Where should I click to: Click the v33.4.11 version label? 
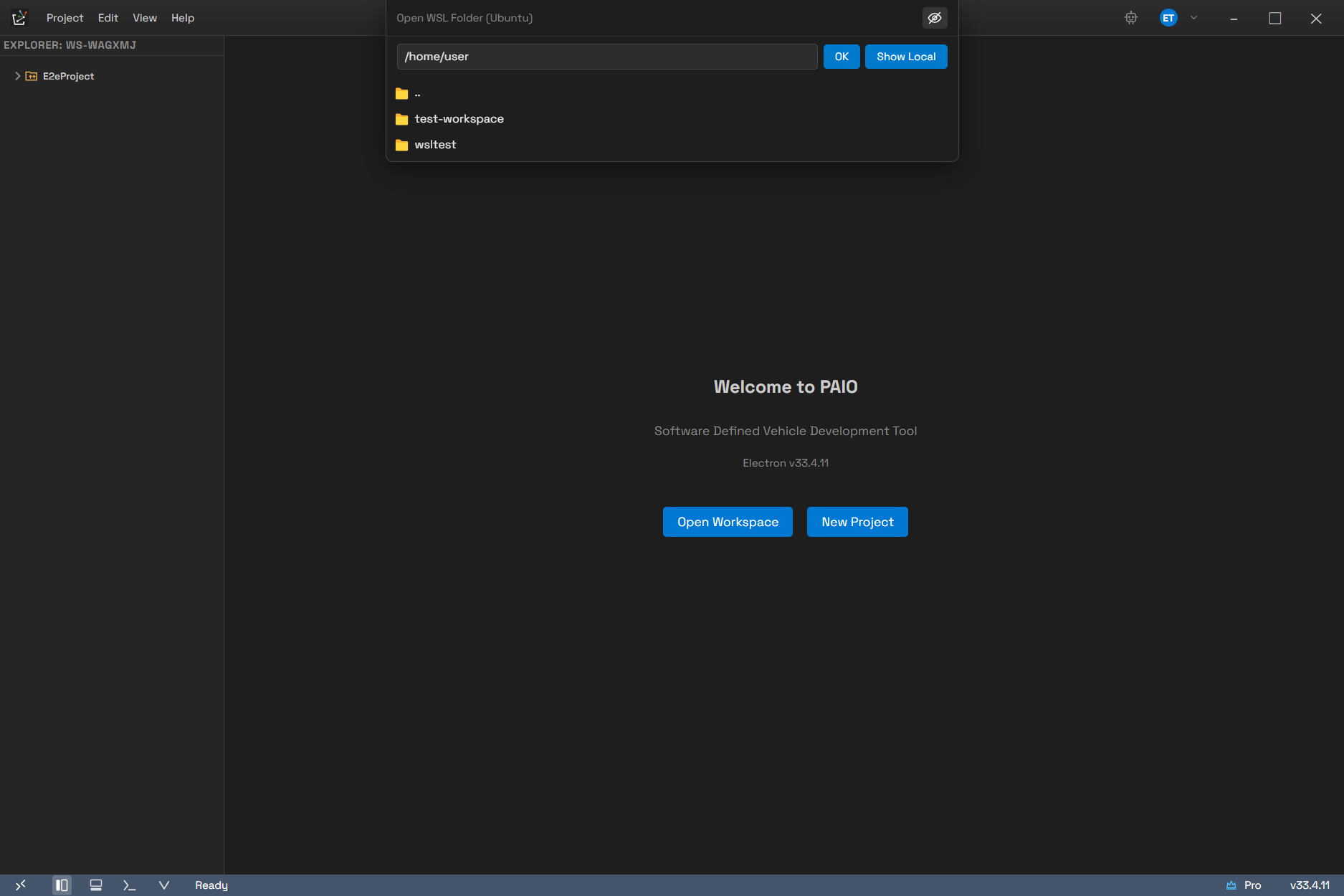pos(1310,885)
